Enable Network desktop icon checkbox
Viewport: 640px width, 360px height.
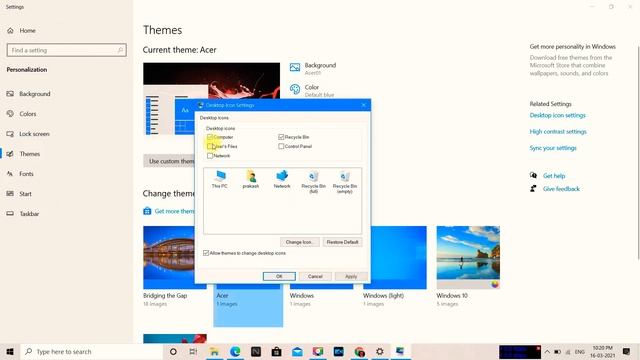tap(210, 156)
